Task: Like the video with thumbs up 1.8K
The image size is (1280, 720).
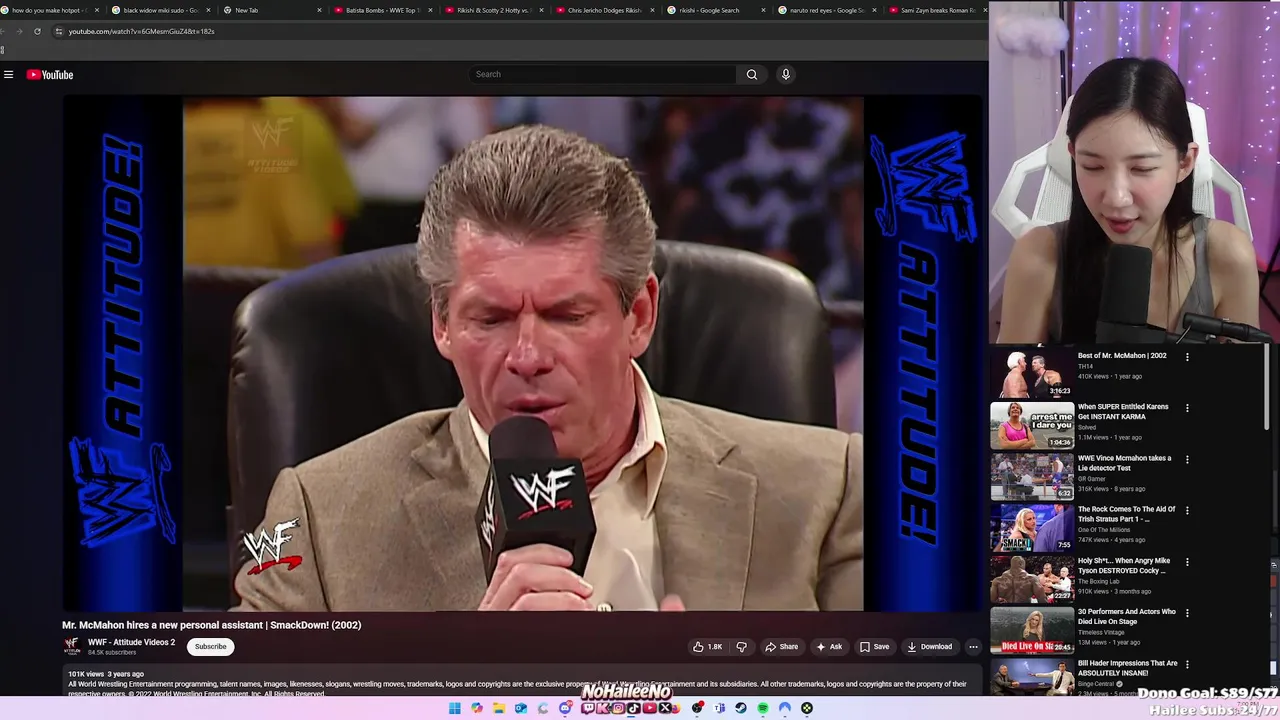Action: [707, 647]
